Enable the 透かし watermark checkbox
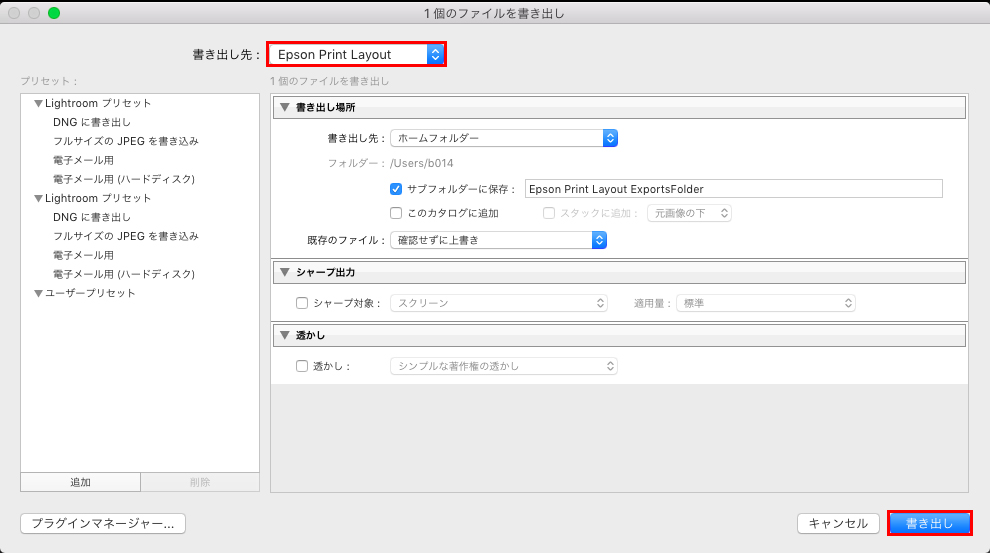The width and height of the screenshot is (990, 553). point(302,366)
